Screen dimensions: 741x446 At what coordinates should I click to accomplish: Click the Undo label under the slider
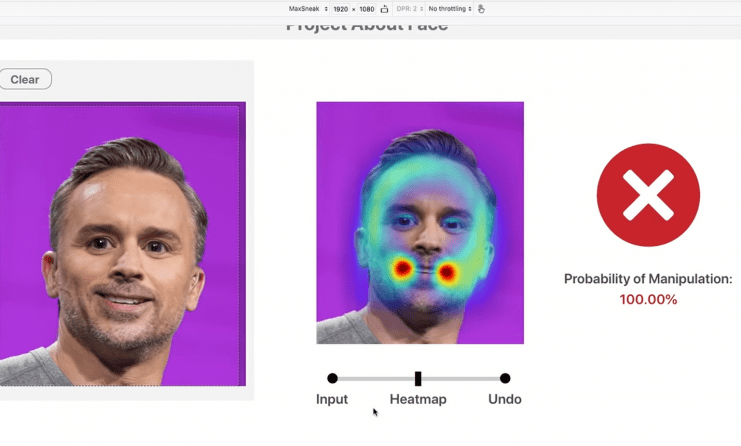(x=505, y=399)
